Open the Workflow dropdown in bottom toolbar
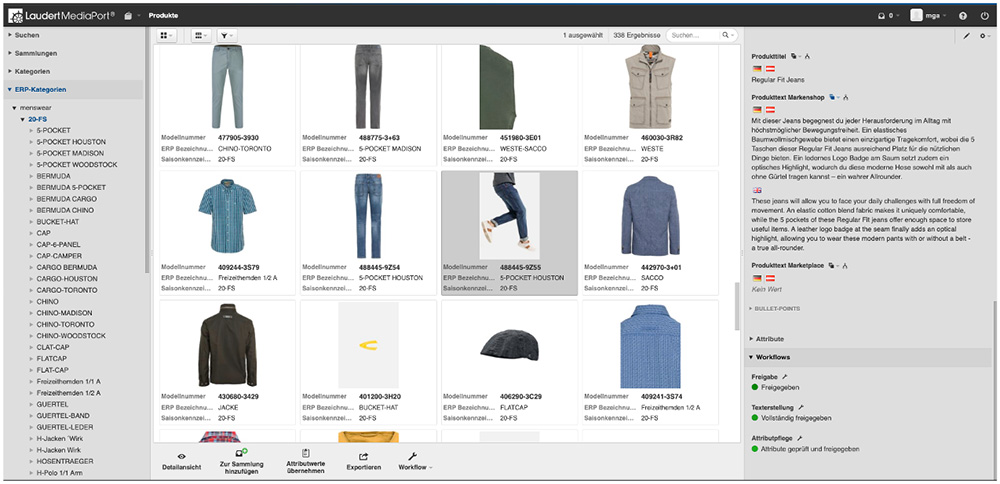This screenshot has height=484, width=1000. tap(415, 462)
